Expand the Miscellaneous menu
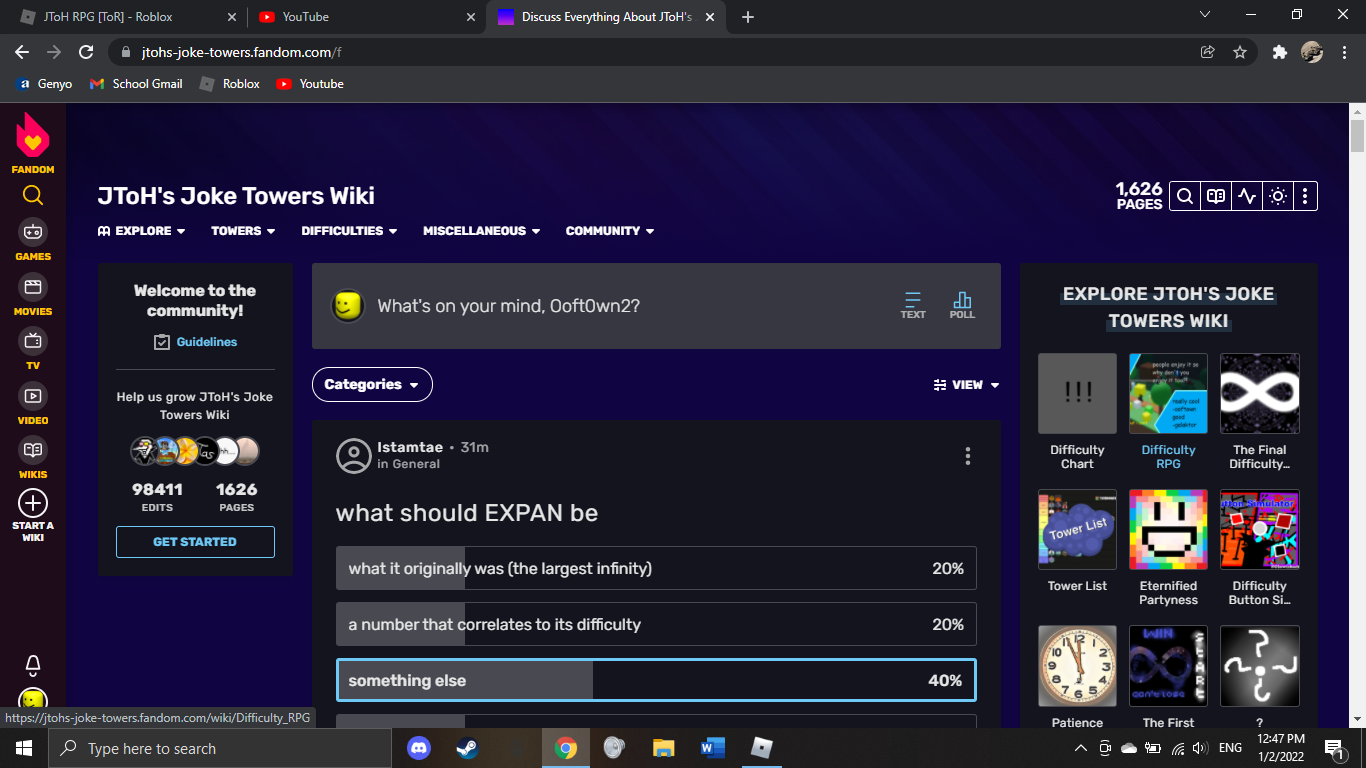Image resolution: width=1366 pixels, height=768 pixels. click(481, 231)
